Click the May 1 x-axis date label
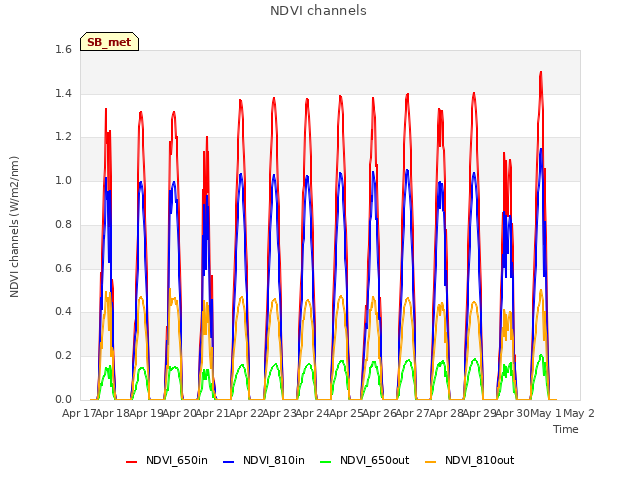Screen dimensions: 640x480 pyautogui.click(x=546, y=413)
